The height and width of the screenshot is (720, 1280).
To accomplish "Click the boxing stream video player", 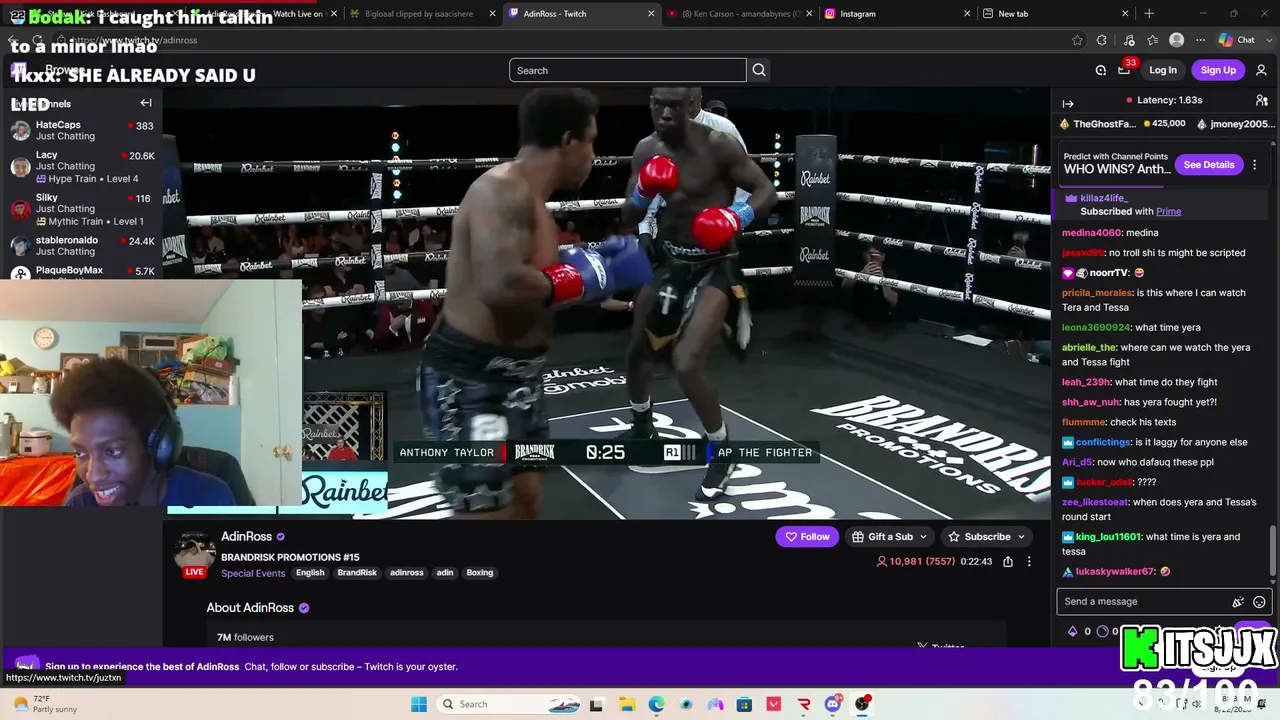I will pos(606,303).
